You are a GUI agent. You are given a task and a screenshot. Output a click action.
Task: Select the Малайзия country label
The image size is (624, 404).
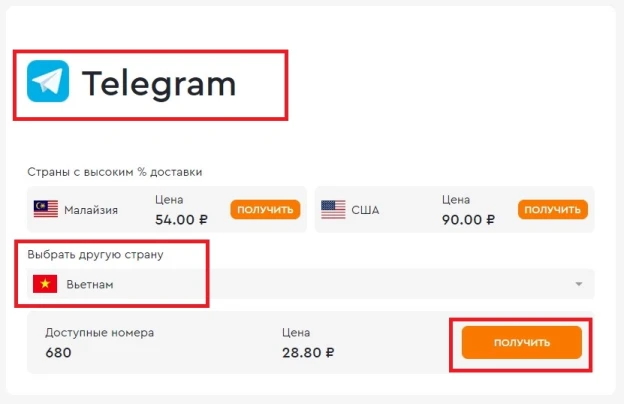point(91,210)
